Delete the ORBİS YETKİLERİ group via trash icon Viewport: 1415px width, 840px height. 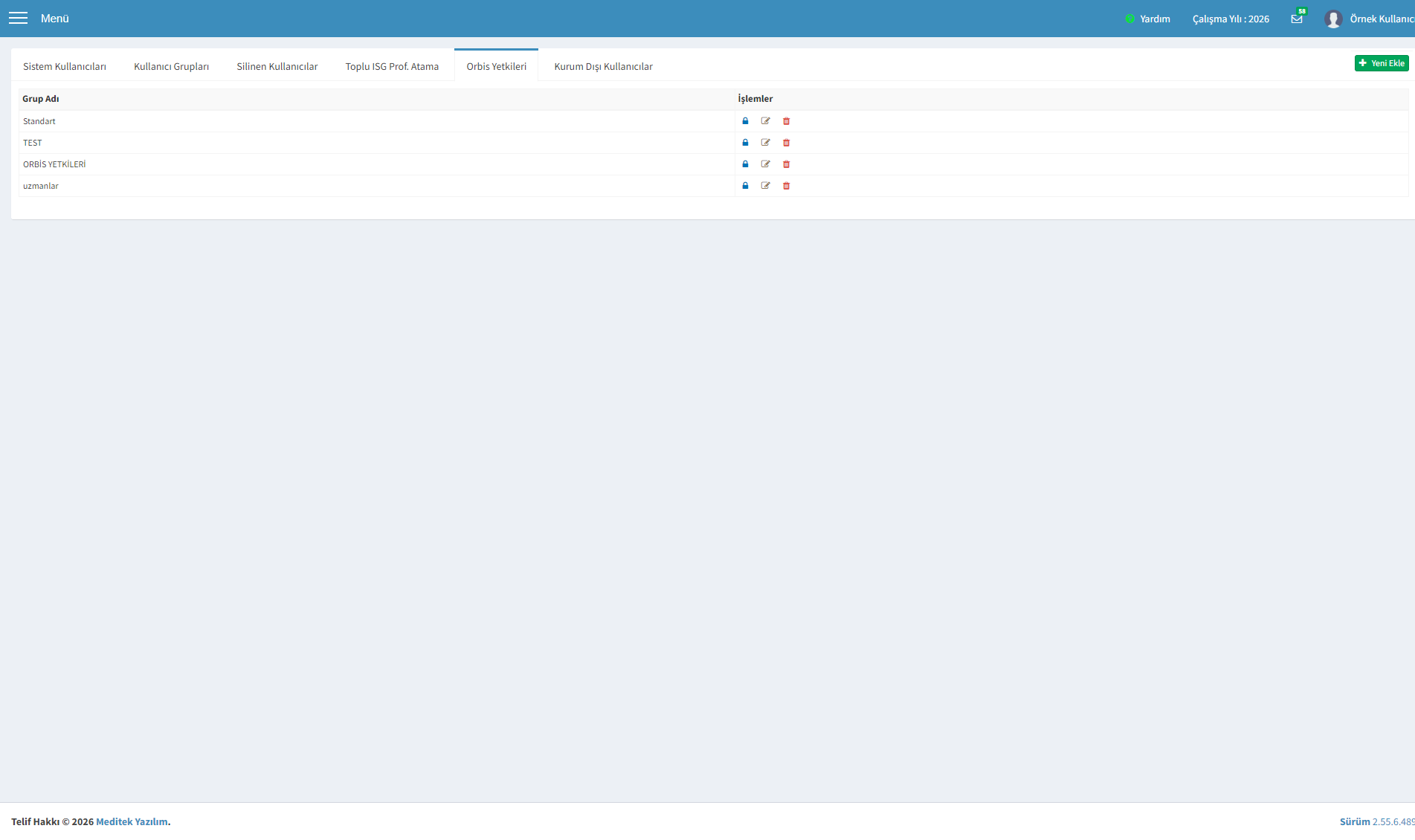click(786, 164)
